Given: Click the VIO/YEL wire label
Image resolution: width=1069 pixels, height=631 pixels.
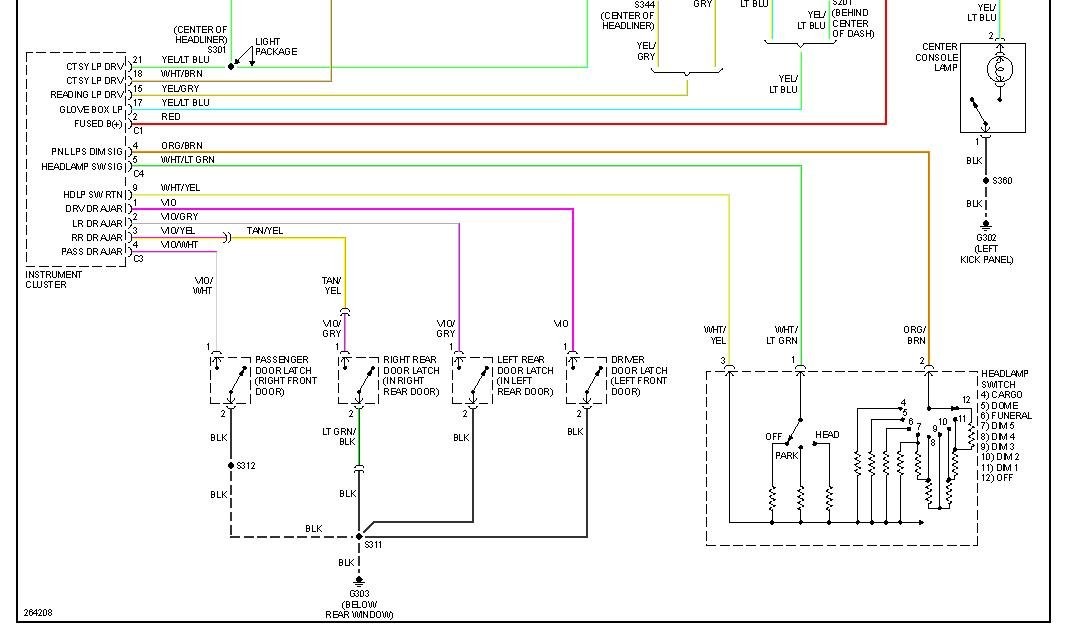Looking at the screenshot, I should (178, 230).
